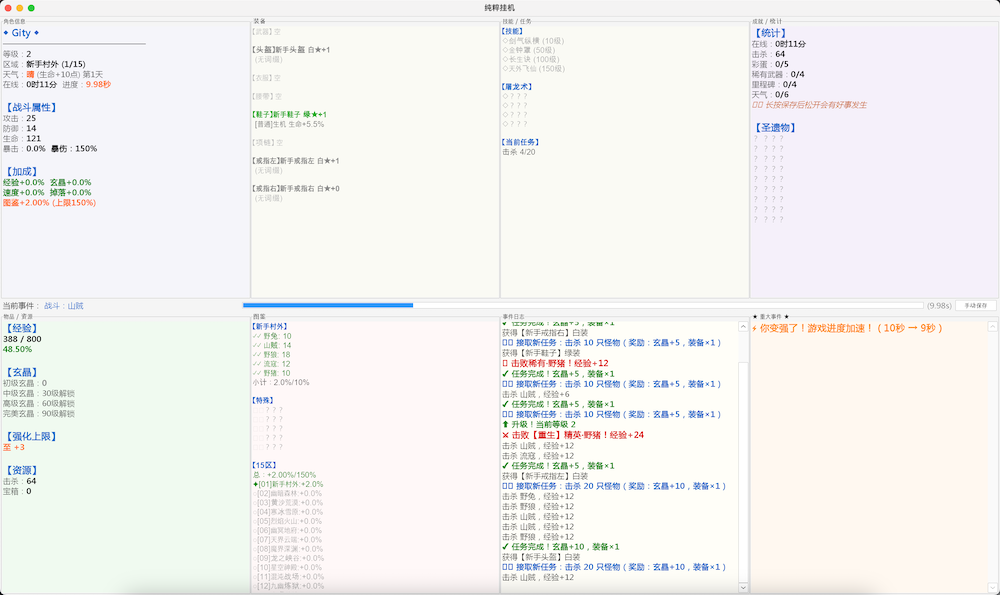Click the orange 长按保存后松开会有好事发生 hint

pos(809,105)
